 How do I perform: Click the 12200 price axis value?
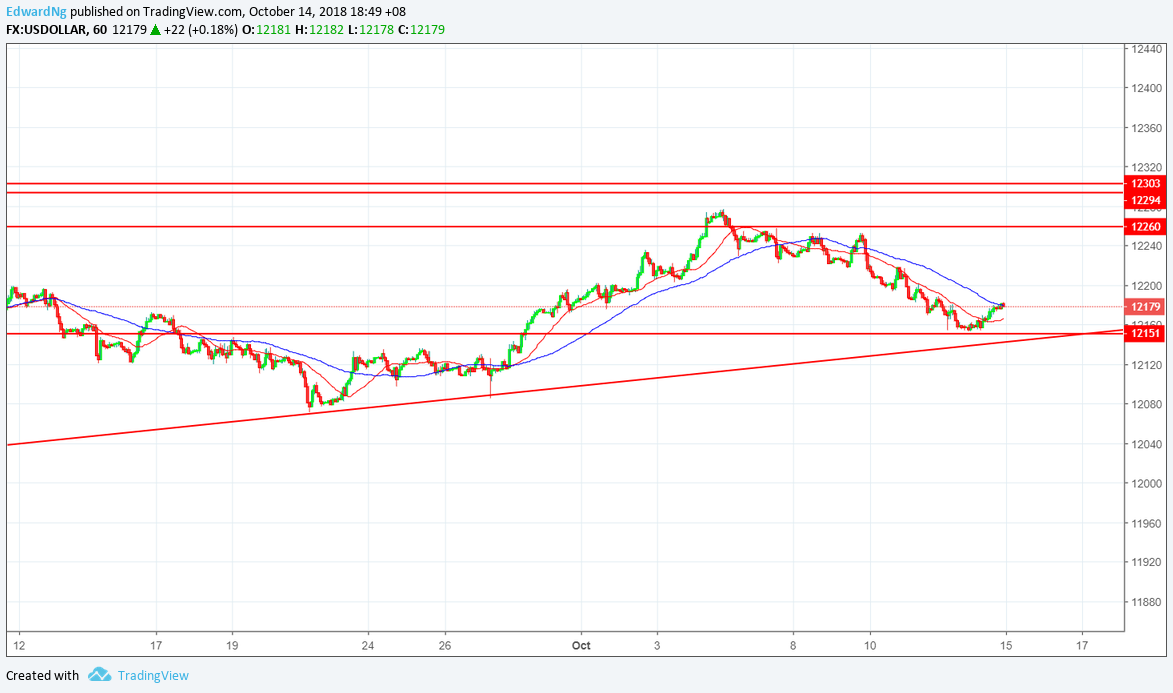coord(1145,286)
